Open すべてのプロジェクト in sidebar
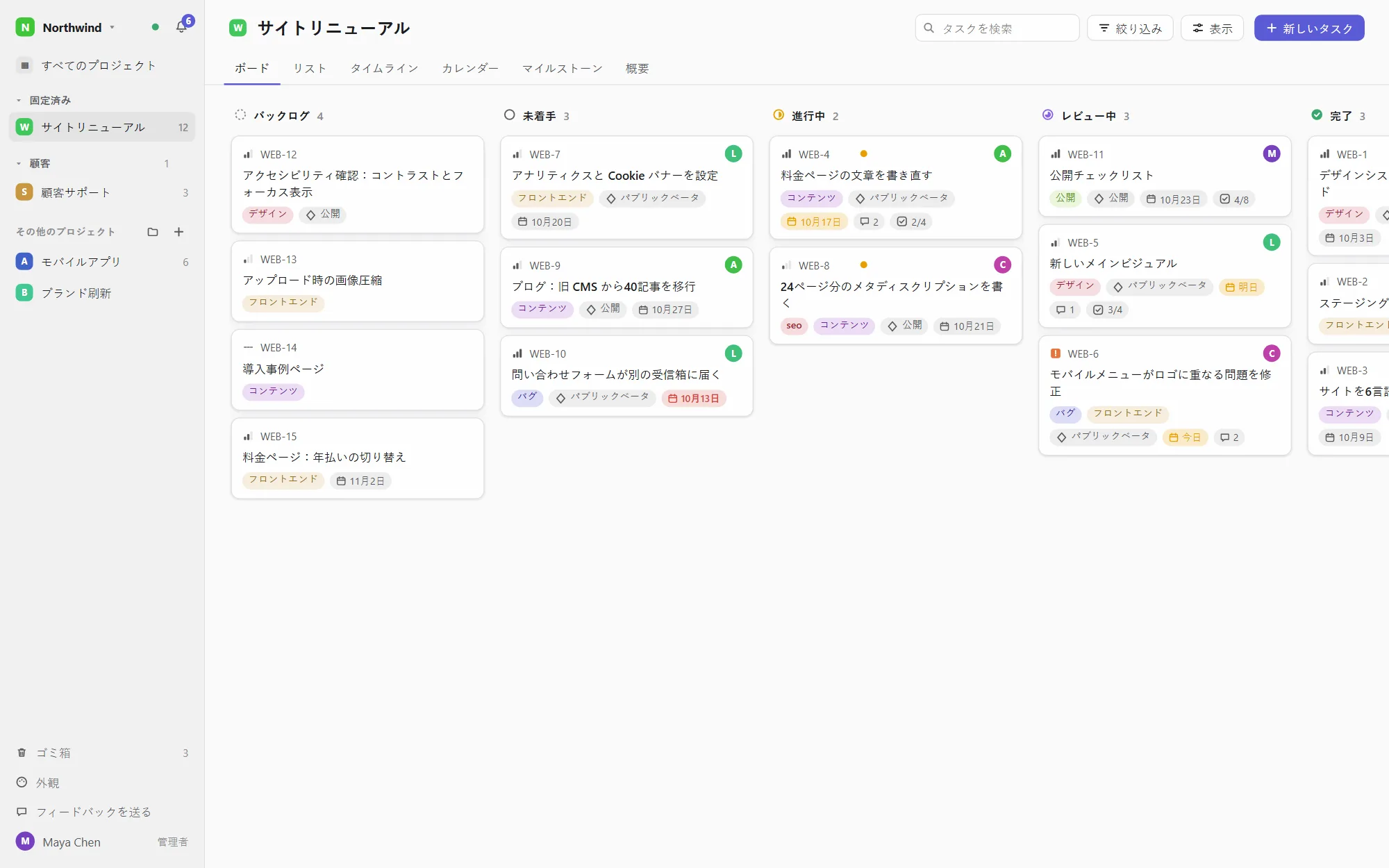This screenshot has width=1389, height=868. click(102, 65)
